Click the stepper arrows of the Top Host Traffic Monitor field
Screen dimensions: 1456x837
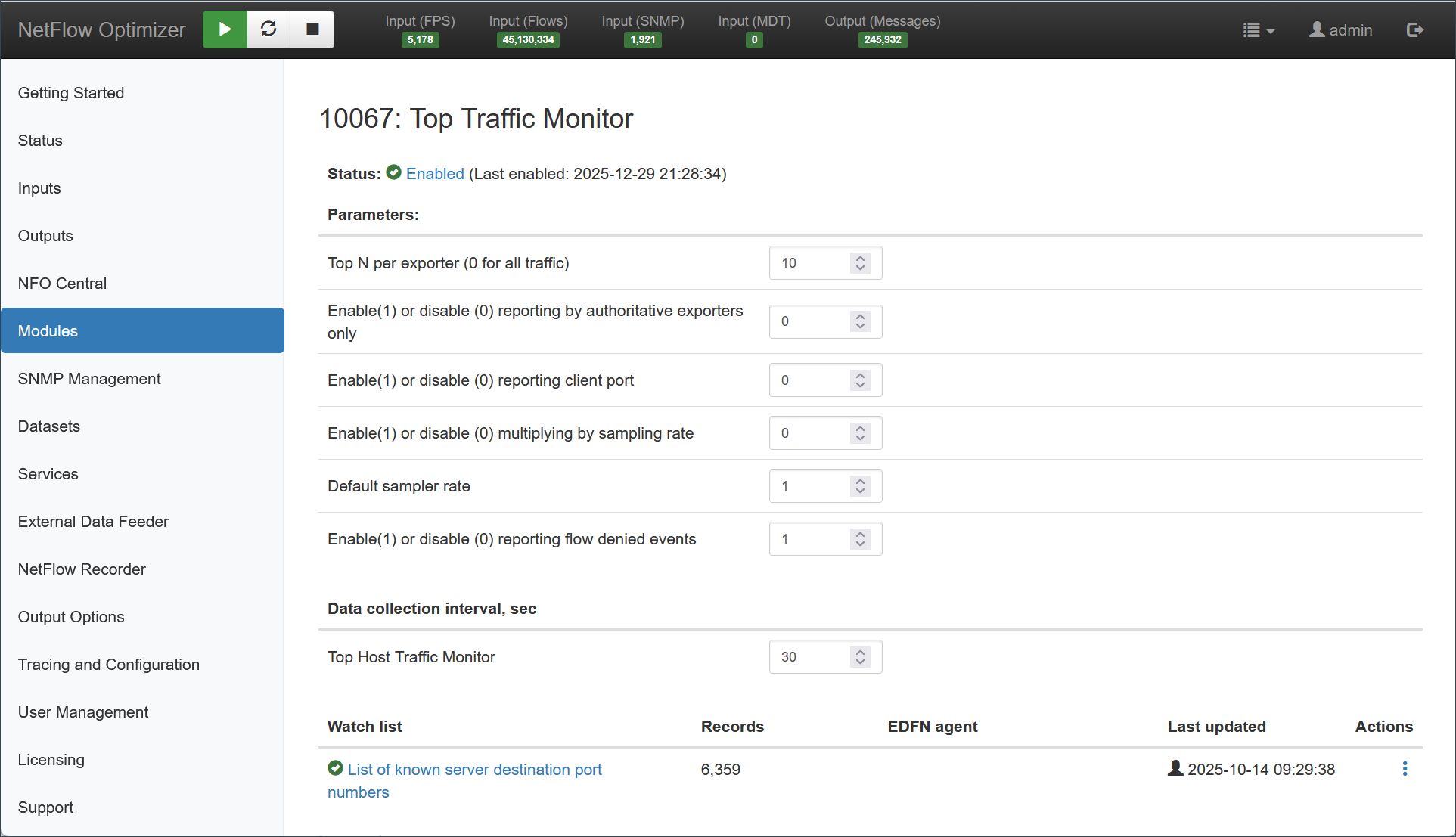click(x=860, y=657)
